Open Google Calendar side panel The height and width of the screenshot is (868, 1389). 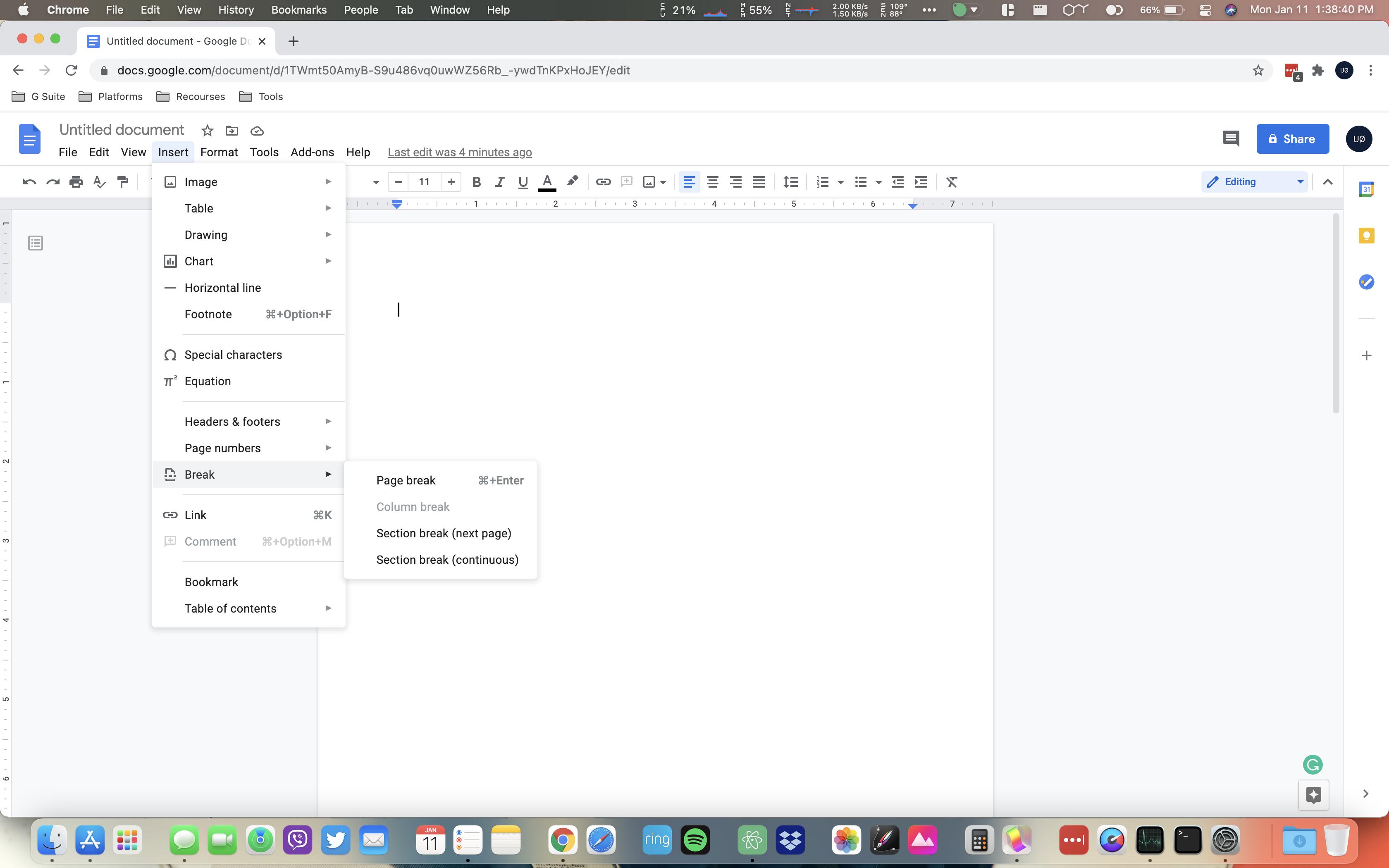click(1366, 189)
